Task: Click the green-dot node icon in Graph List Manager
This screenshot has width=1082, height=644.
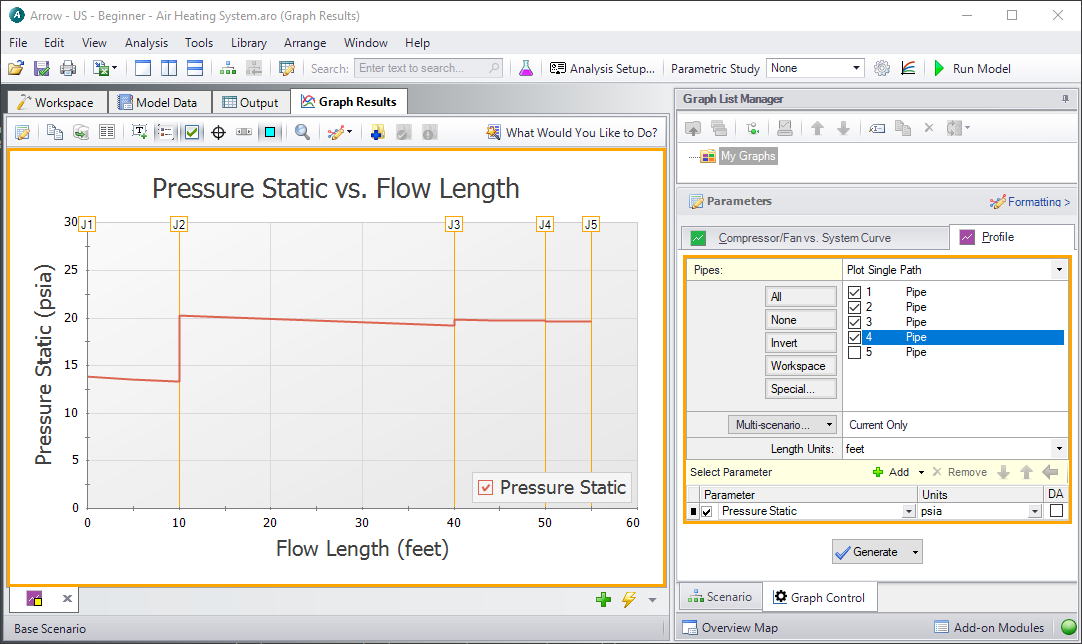Action: coord(752,128)
